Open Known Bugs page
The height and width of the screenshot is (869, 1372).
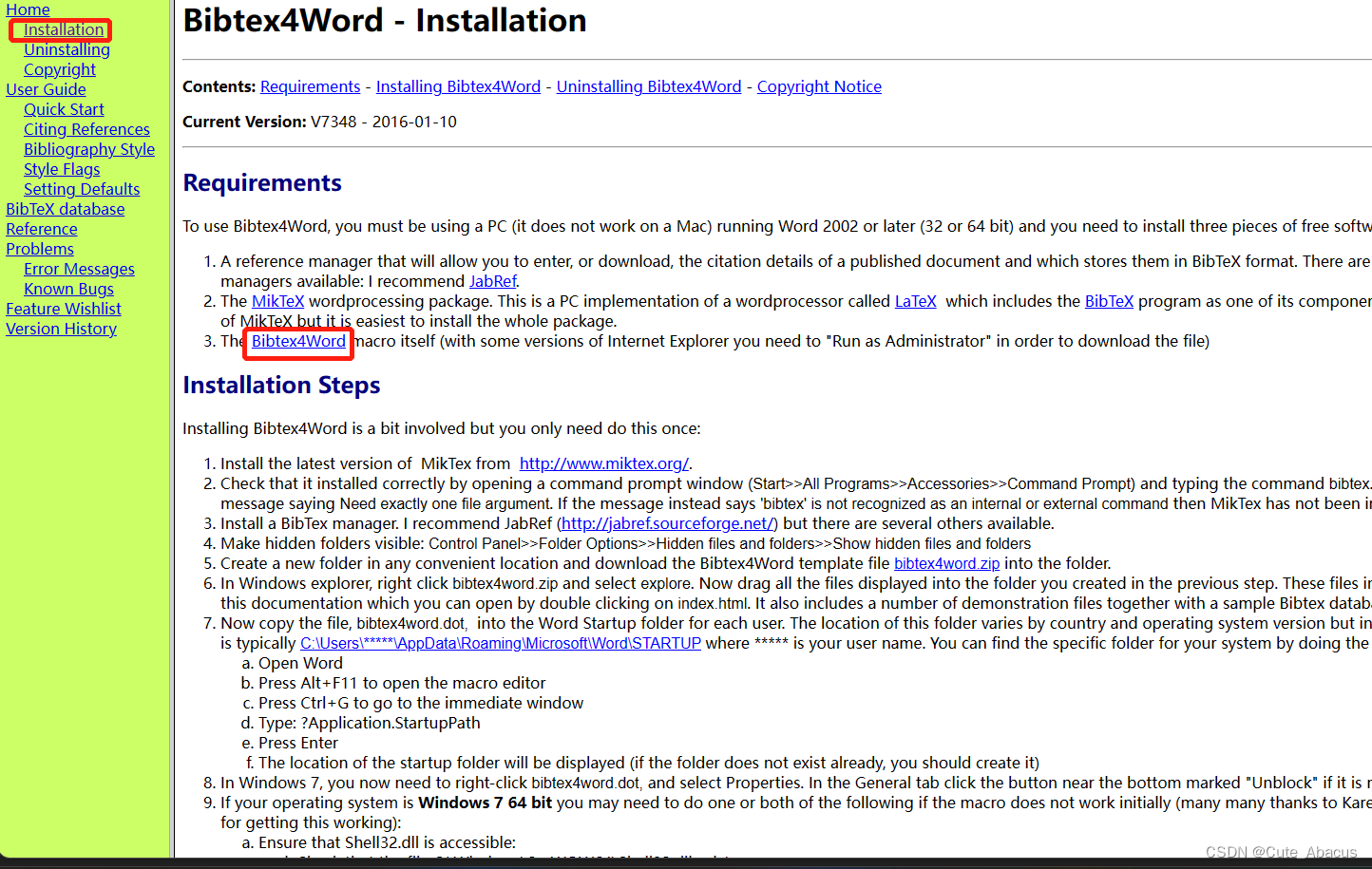(68, 289)
